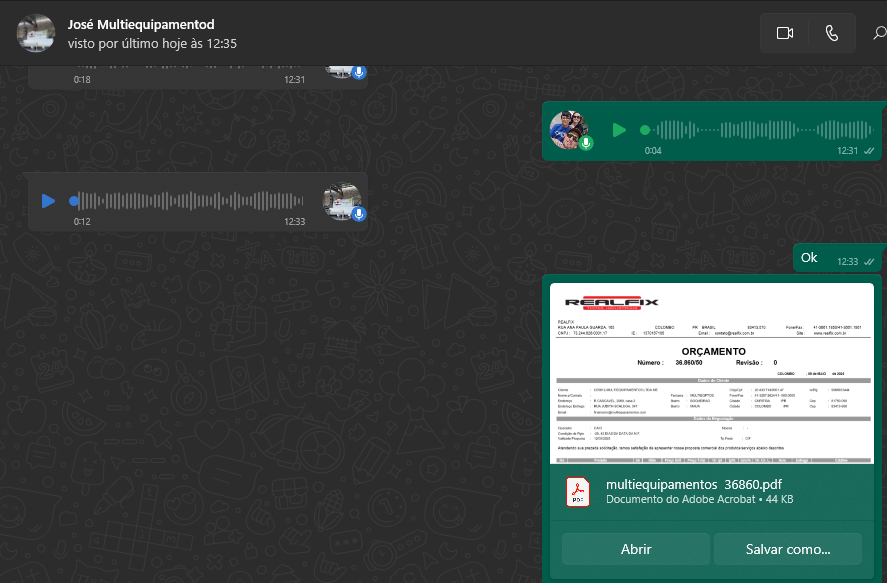Screen dimensions: 887x583
Task: Start a voice call with José
Action: (x=832, y=33)
